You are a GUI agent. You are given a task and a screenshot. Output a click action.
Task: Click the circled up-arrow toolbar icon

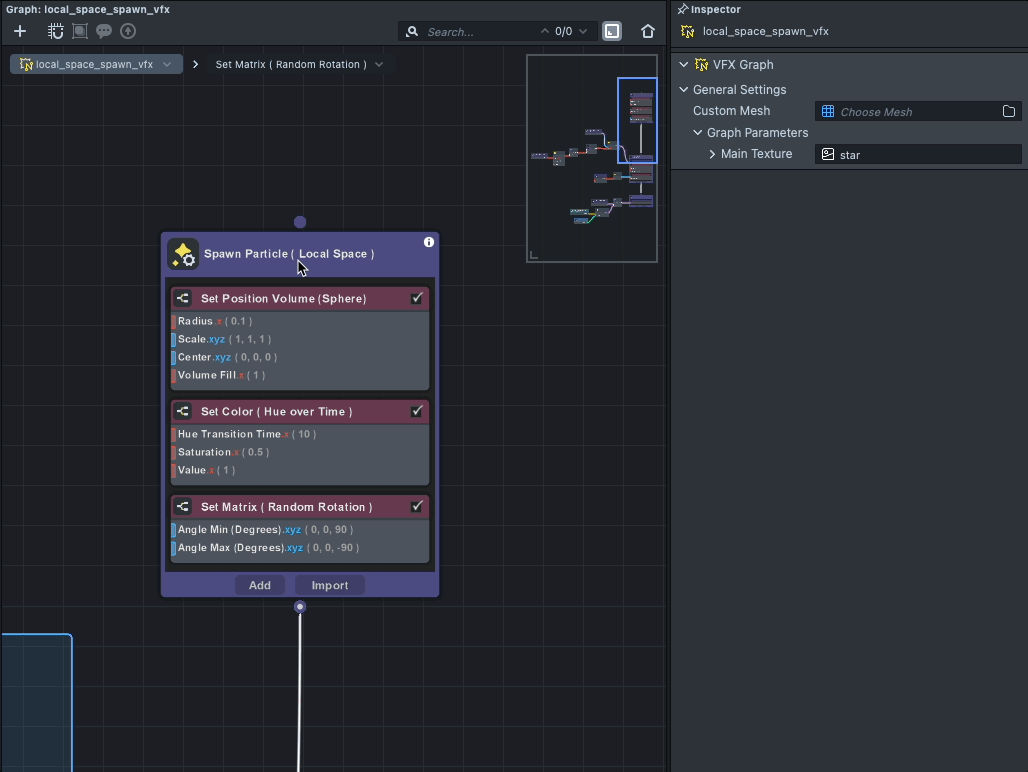(128, 31)
